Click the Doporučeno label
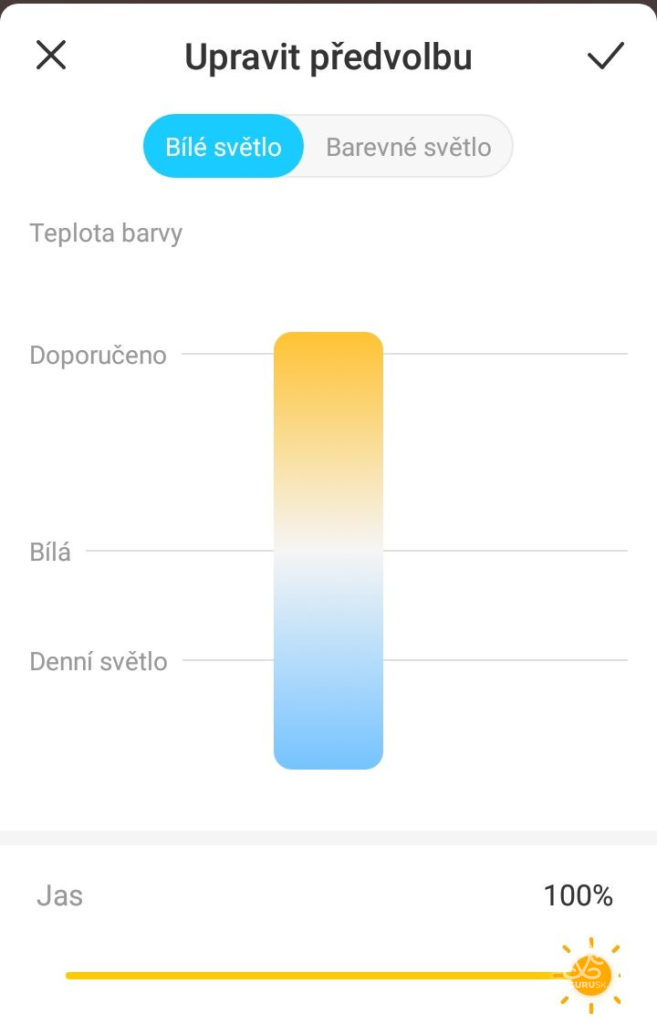The height and width of the screenshot is (1024, 657). (98, 355)
